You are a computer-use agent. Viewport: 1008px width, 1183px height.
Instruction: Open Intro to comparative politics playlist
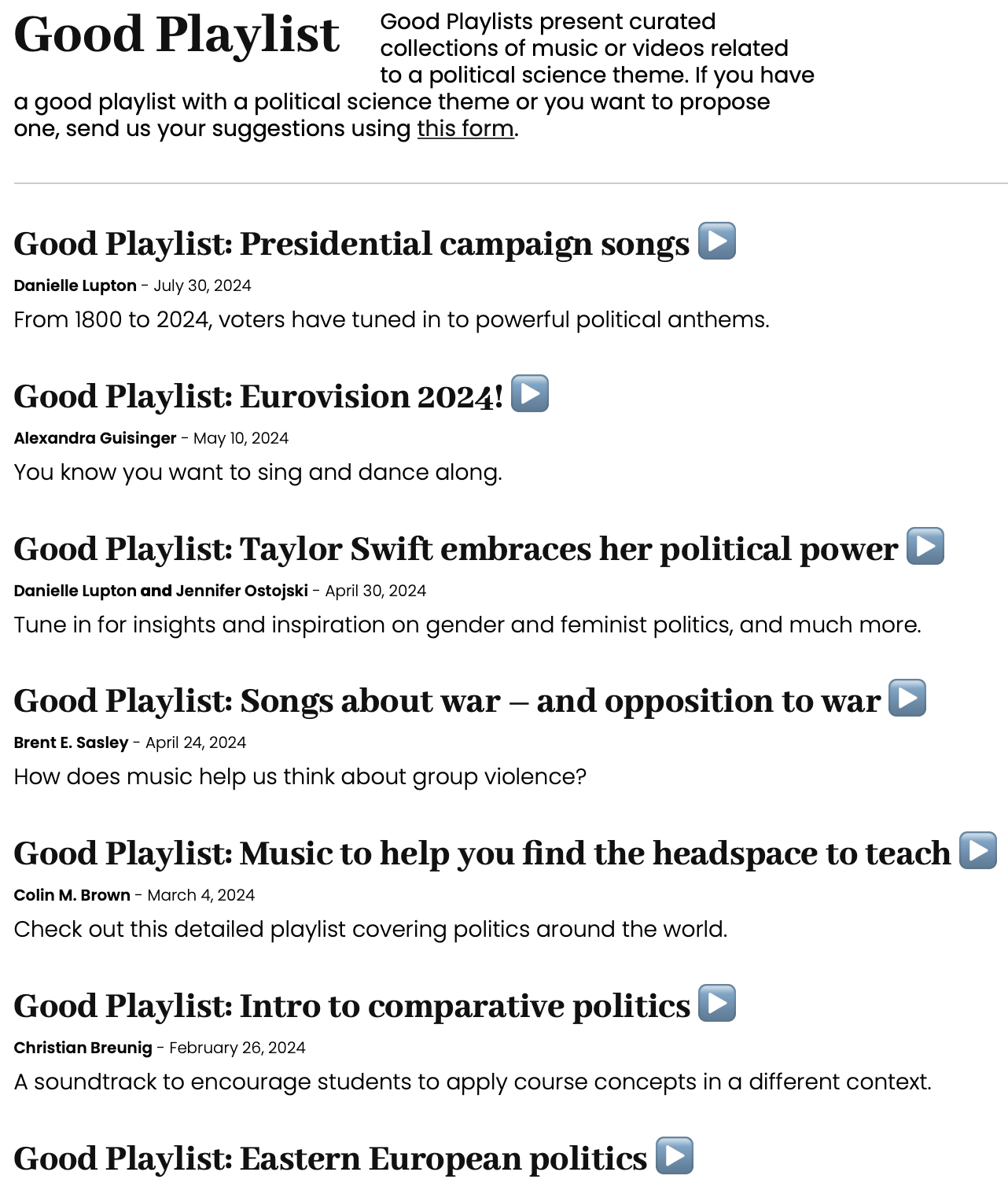(351, 1006)
